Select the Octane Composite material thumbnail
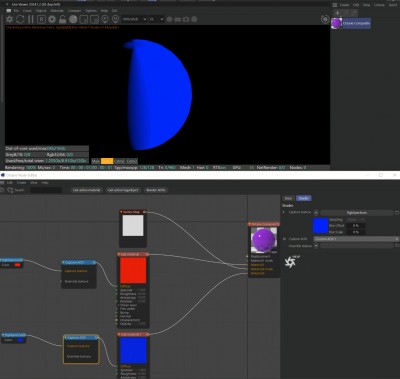The image size is (400, 379). [x=336, y=23]
